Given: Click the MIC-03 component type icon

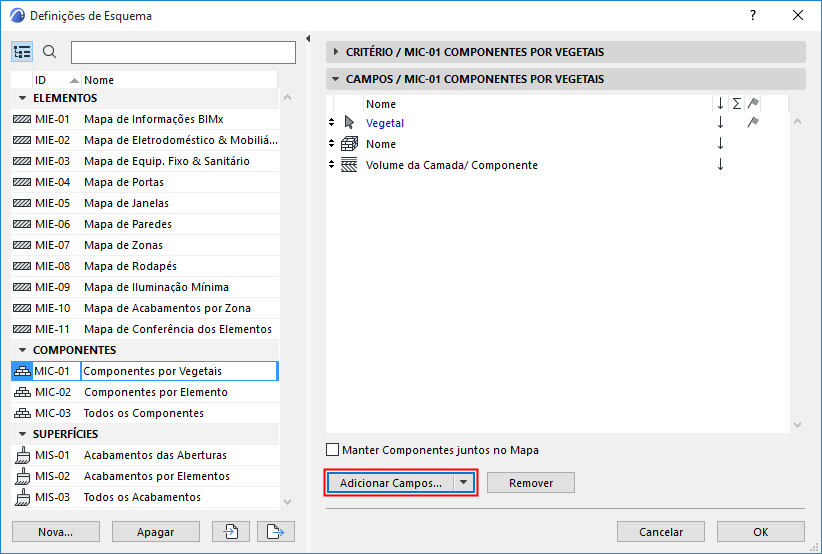Looking at the screenshot, I should 22,413.
